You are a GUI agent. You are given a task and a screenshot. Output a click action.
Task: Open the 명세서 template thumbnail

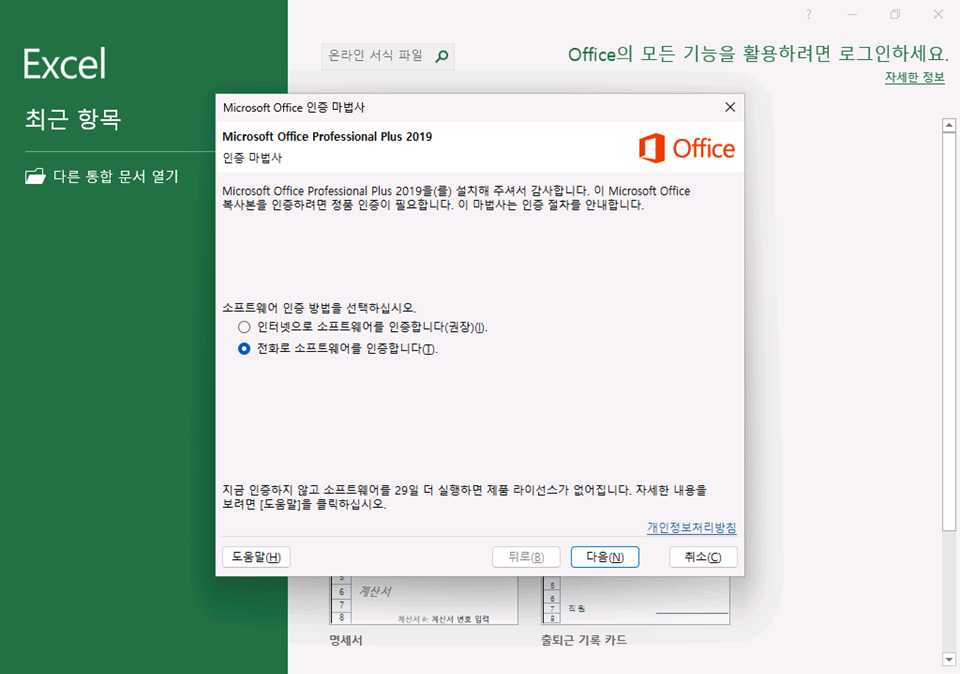click(x=424, y=601)
